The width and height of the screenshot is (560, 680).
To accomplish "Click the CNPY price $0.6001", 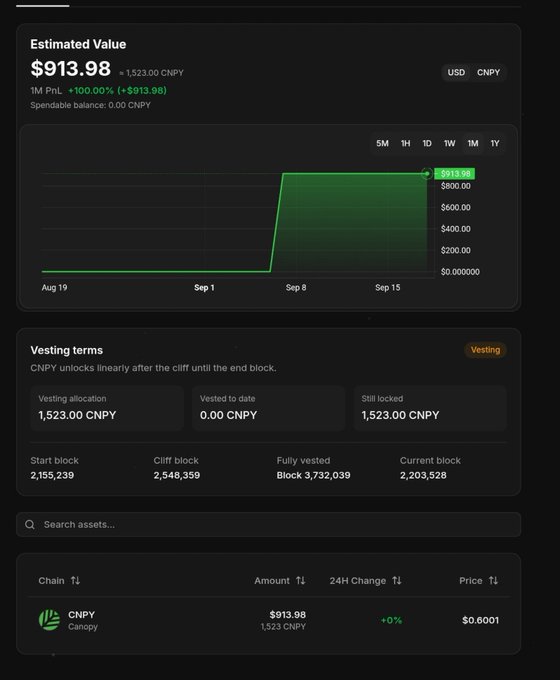I will [x=480, y=621].
